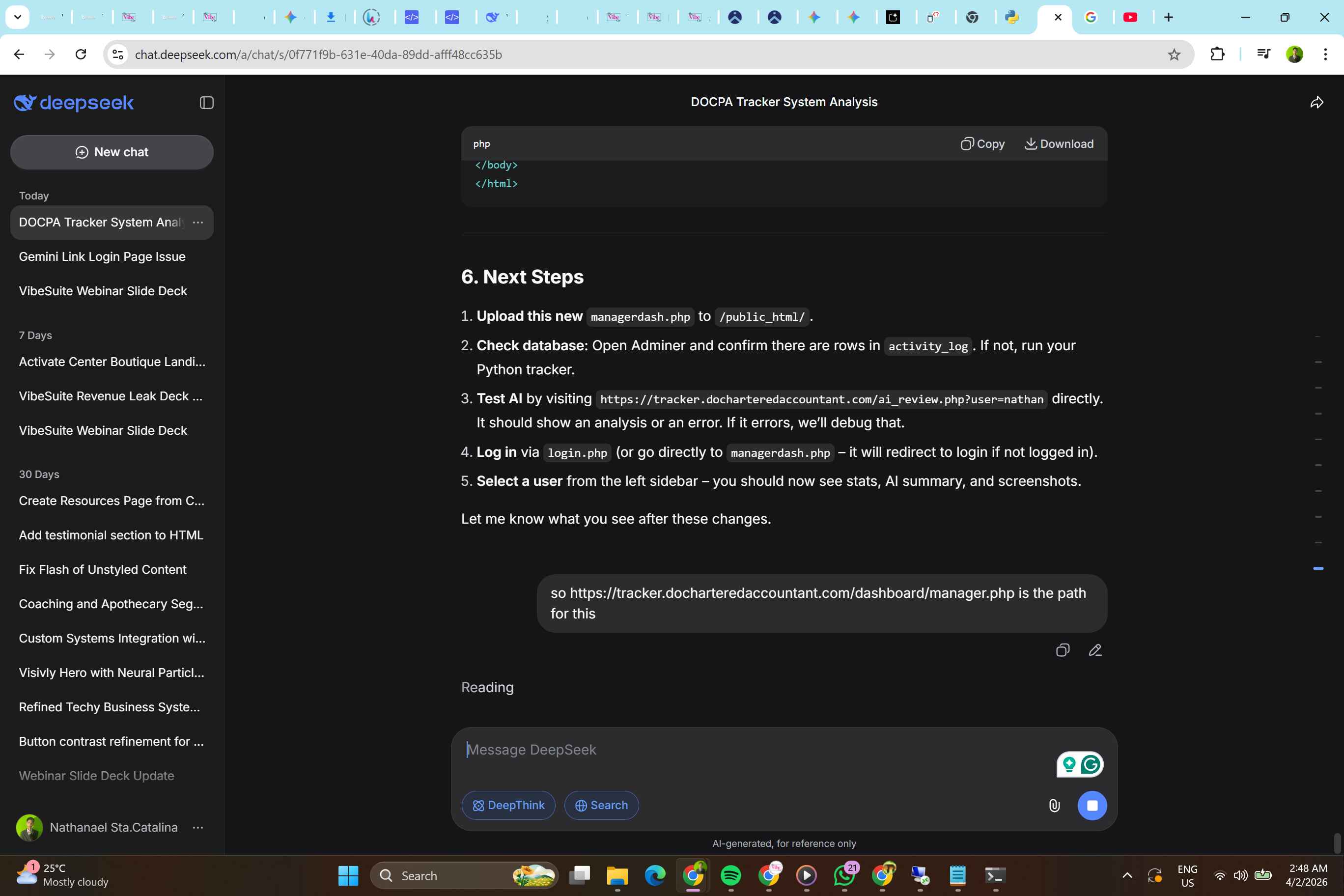Toggle web Search mode
The width and height of the screenshot is (1344, 896).
tap(601, 806)
